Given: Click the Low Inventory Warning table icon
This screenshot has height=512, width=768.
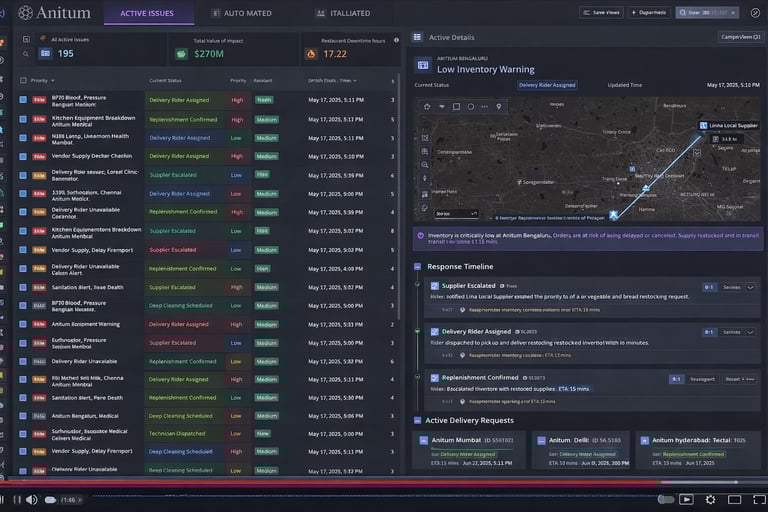Looking at the screenshot, I should [x=423, y=65].
